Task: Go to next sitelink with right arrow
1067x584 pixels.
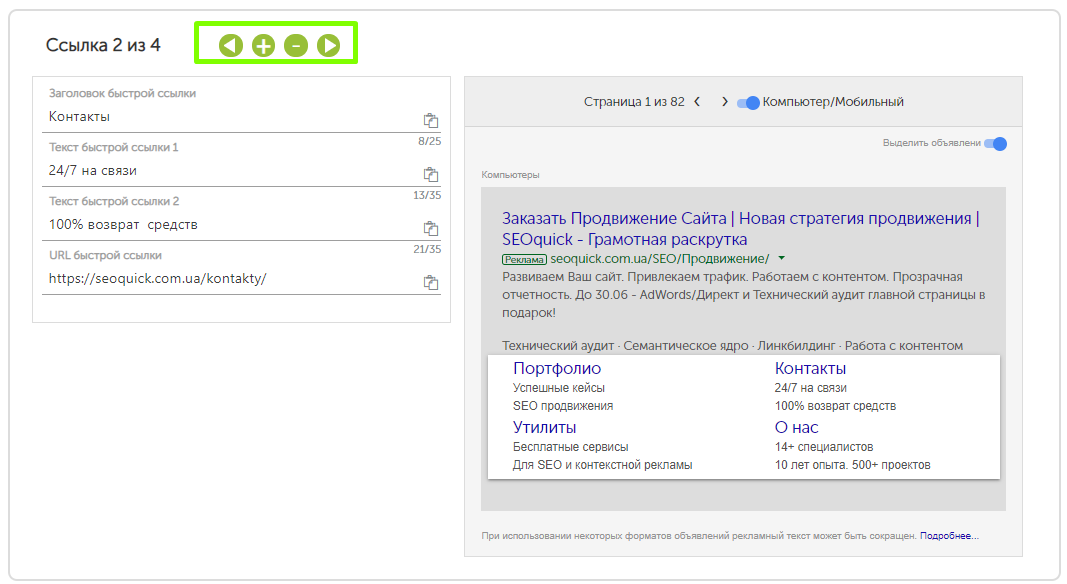Action: pos(329,46)
